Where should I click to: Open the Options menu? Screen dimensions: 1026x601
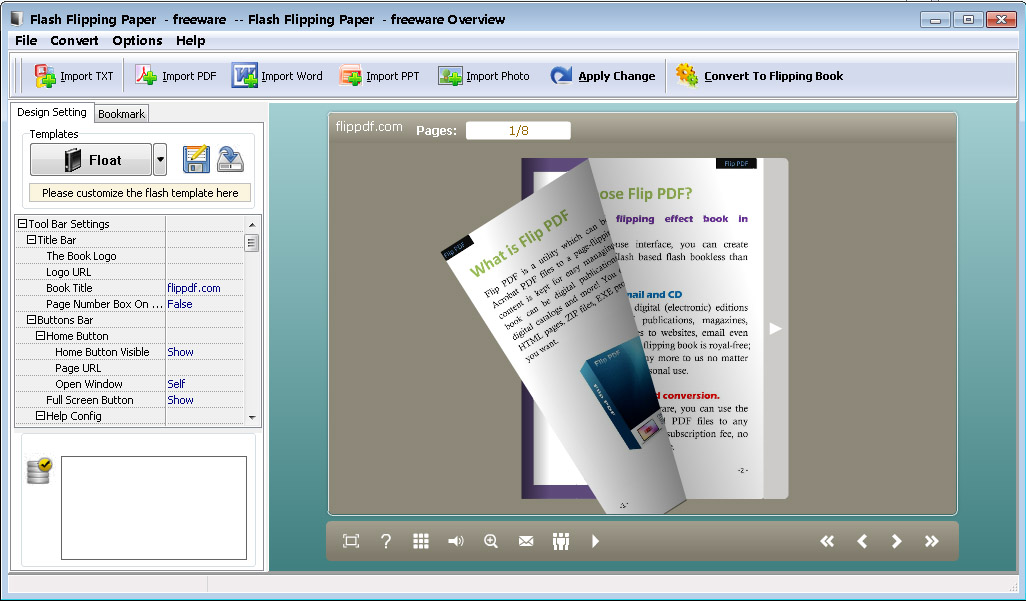point(137,41)
